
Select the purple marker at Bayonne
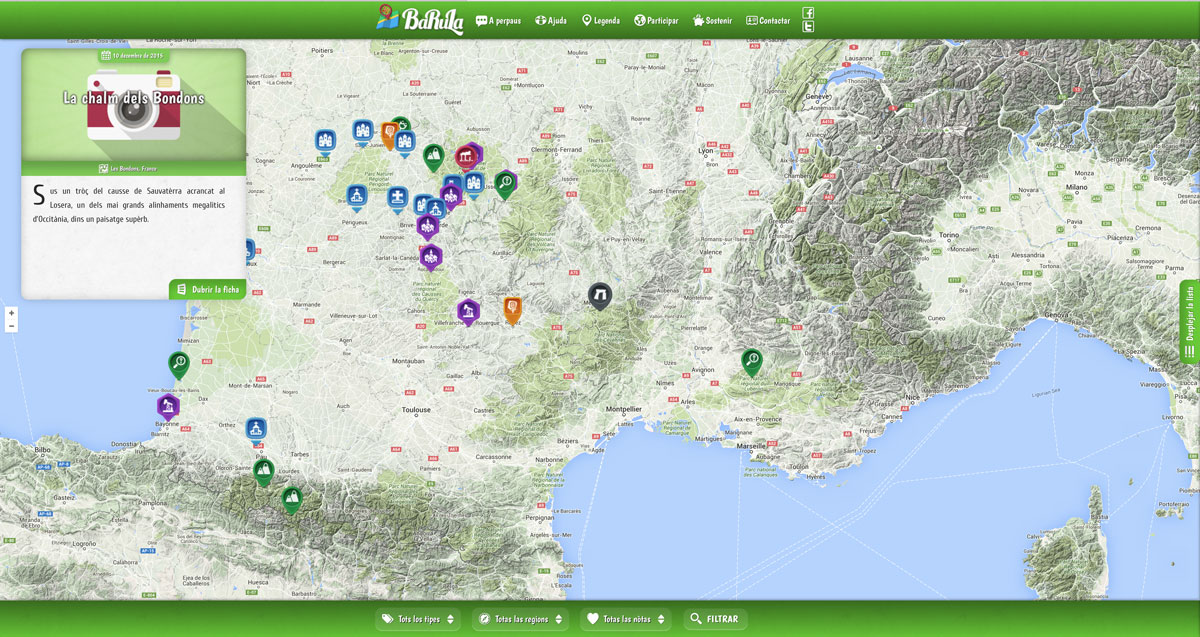point(168,407)
